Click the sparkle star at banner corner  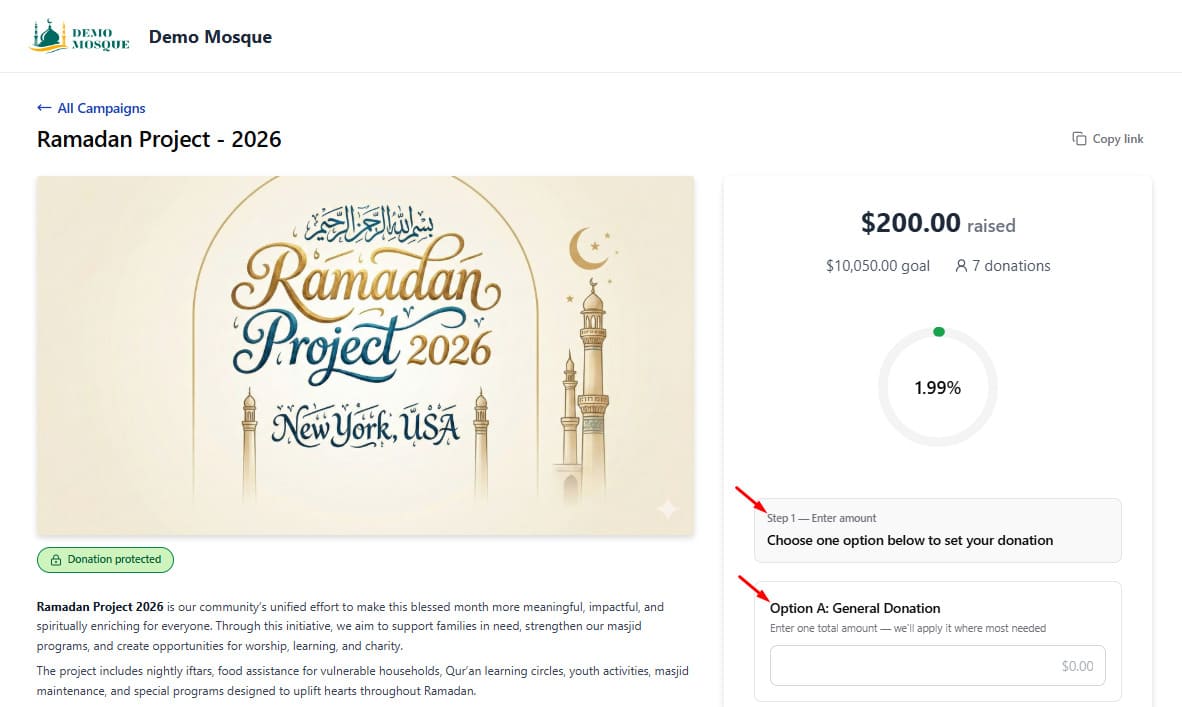coord(667,510)
